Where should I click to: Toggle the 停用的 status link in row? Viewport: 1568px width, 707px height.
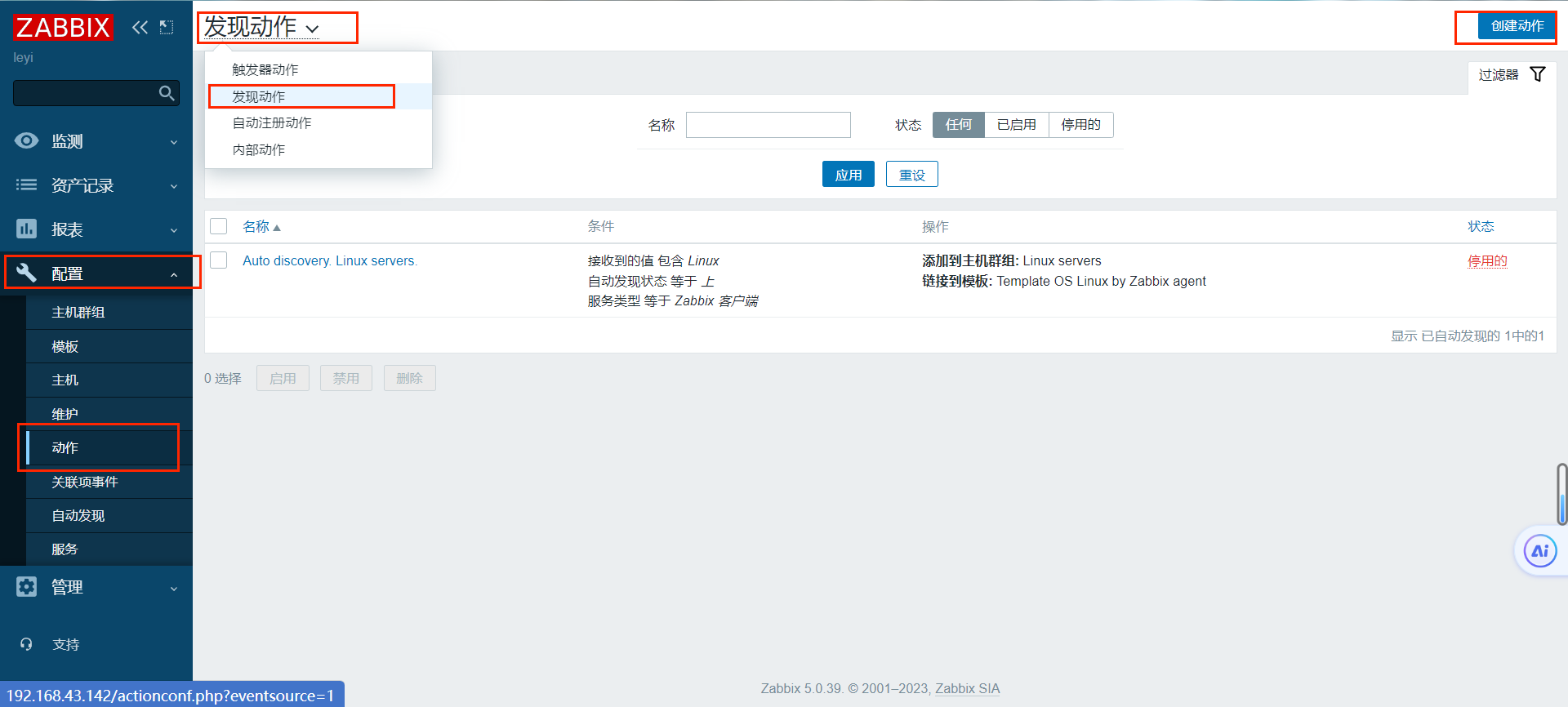pyautogui.click(x=1487, y=260)
